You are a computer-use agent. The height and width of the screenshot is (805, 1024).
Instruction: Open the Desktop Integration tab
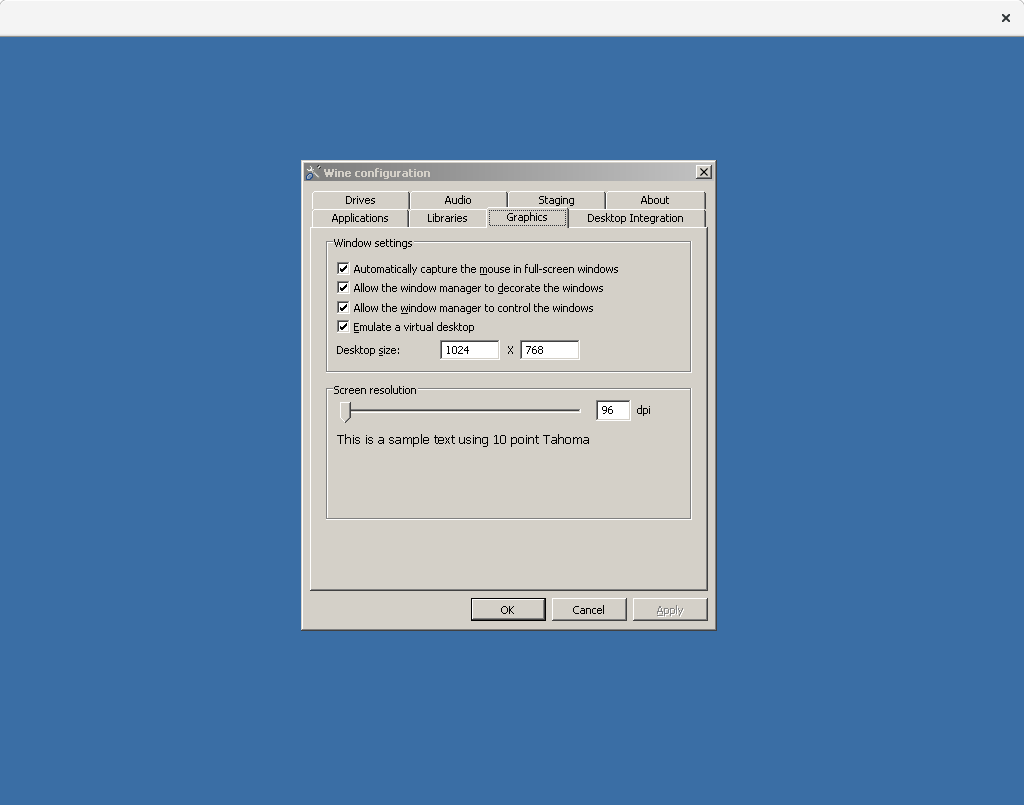coord(635,218)
